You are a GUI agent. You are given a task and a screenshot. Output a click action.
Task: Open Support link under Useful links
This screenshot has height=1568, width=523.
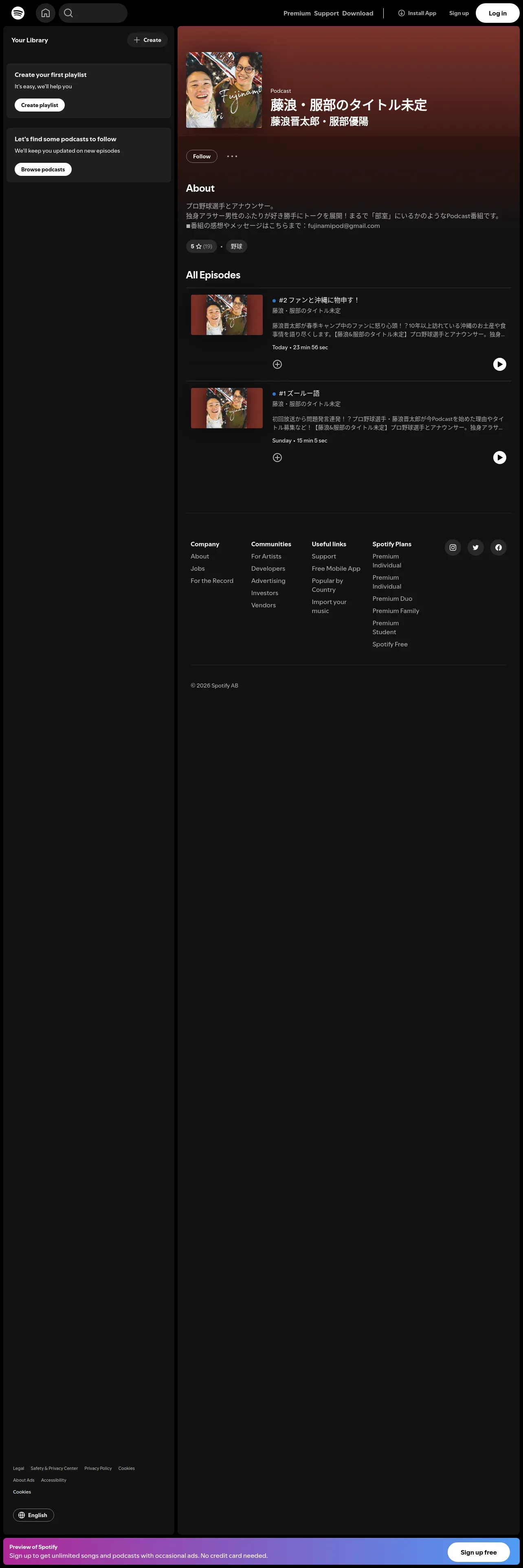[x=324, y=556]
